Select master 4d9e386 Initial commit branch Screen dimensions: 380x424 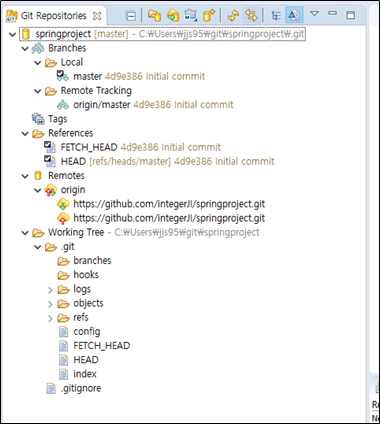[139, 77]
